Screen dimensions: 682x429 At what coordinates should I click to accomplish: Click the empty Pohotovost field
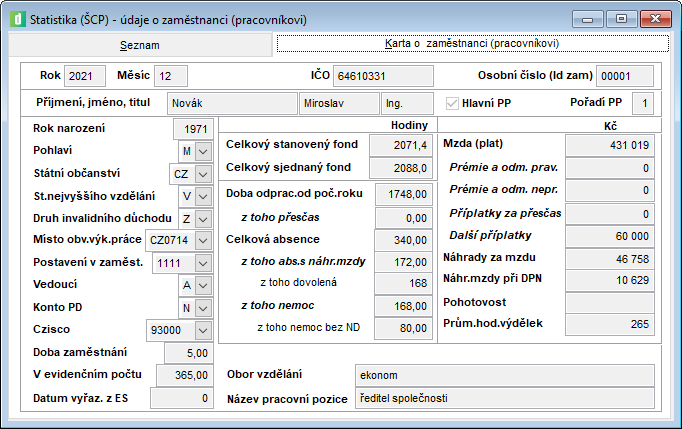610,303
